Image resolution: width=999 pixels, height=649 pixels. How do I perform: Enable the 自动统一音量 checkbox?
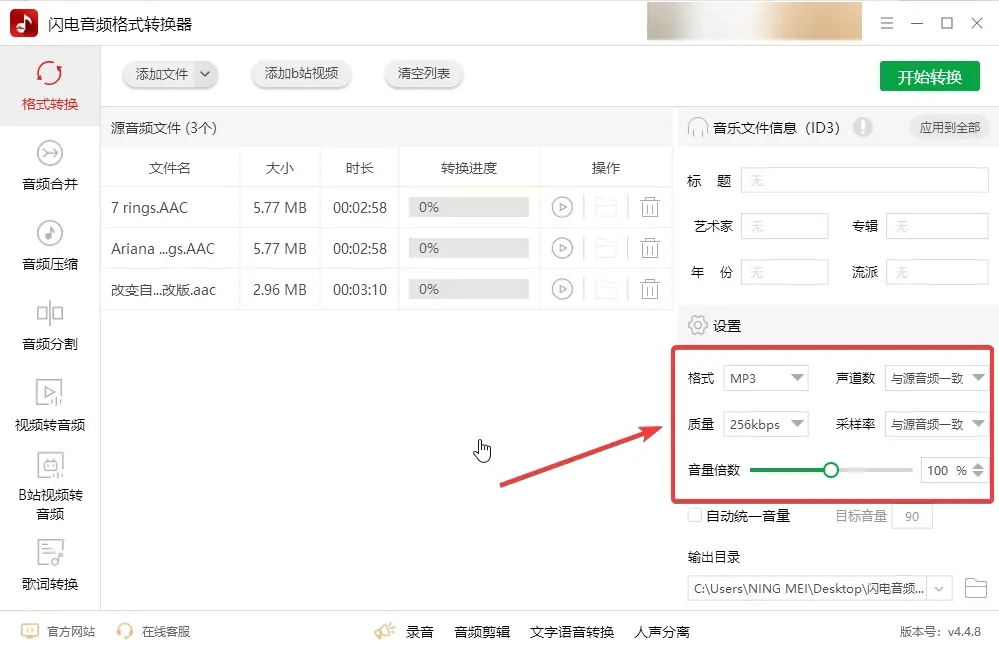pos(695,515)
